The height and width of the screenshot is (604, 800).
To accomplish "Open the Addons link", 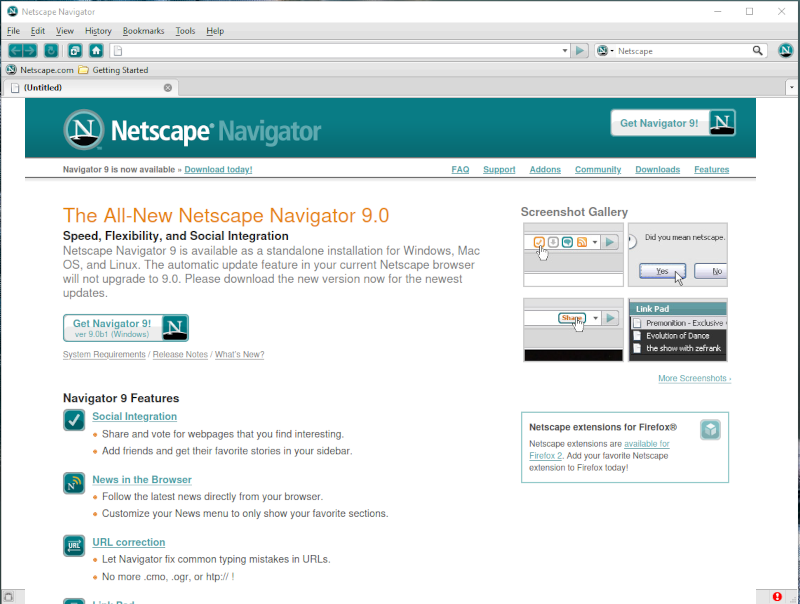I will [545, 169].
